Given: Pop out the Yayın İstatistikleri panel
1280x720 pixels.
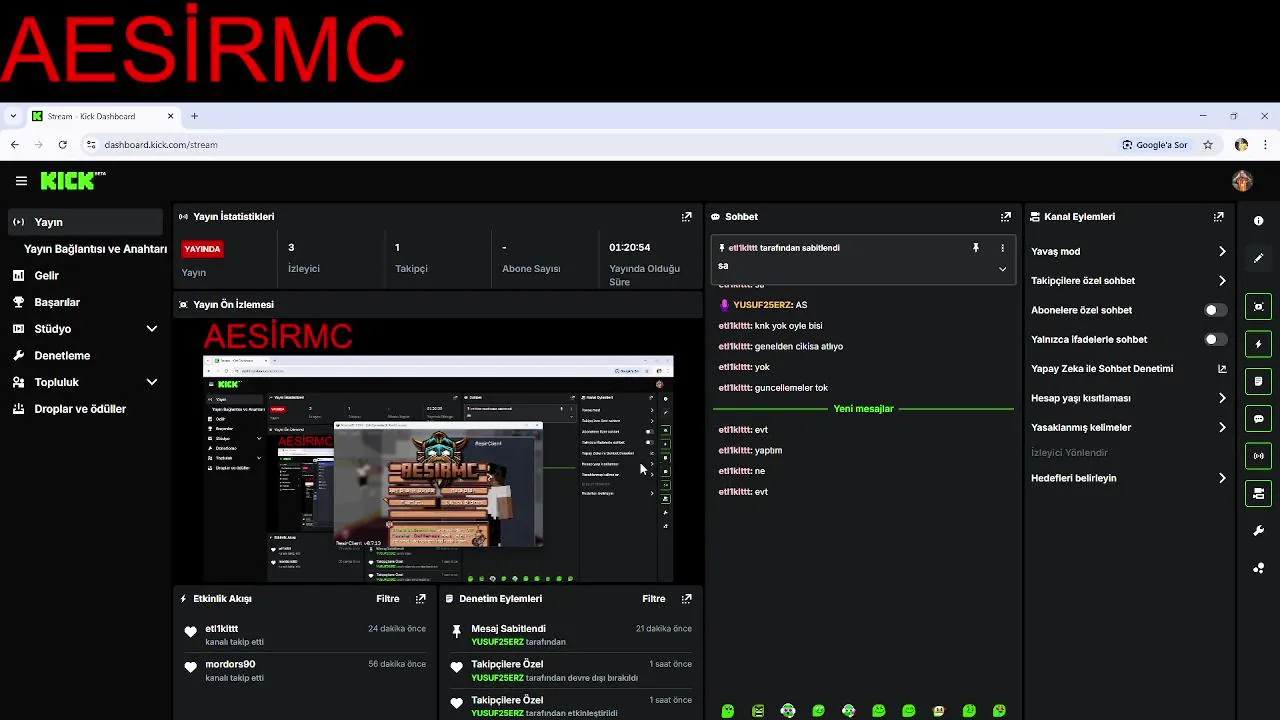Looking at the screenshot, I should click(x=686, y=217).
